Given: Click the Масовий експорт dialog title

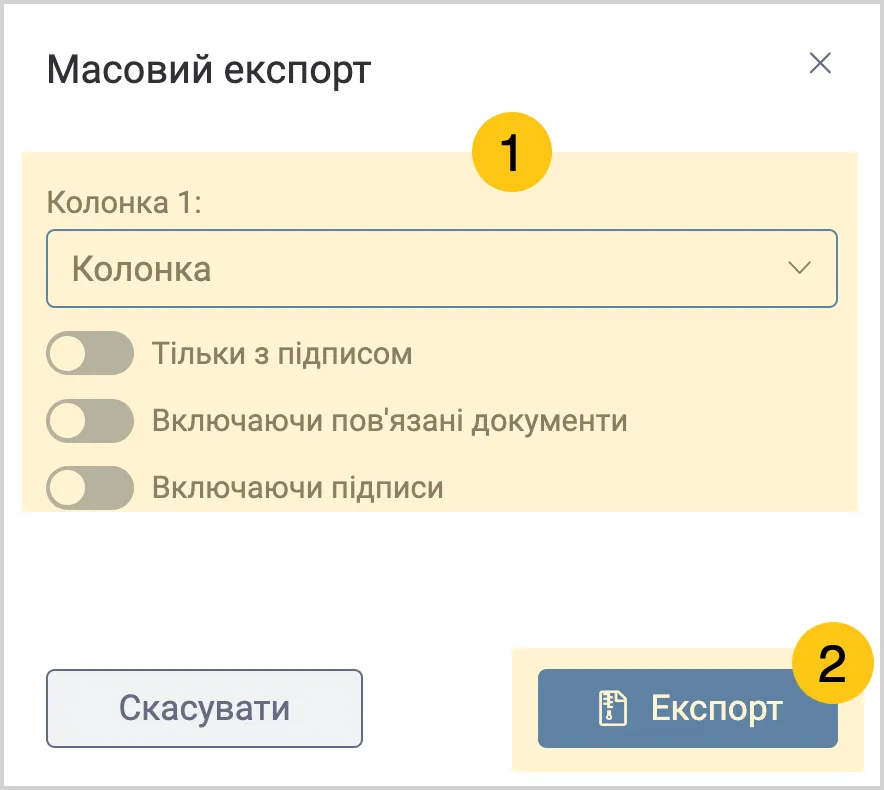Looking at the screenshot, I should click(x=209, y=70).
